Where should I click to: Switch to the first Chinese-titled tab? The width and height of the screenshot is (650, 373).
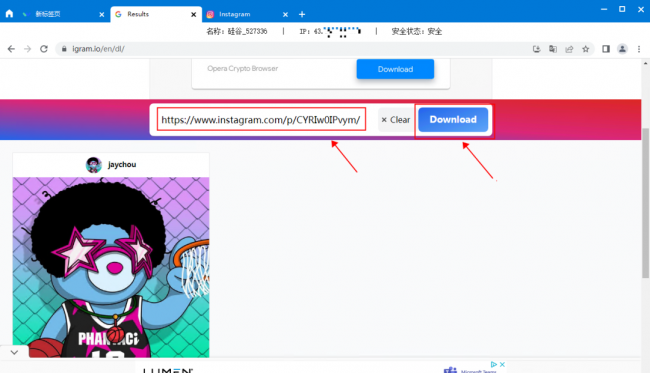(x=62, y=14)
